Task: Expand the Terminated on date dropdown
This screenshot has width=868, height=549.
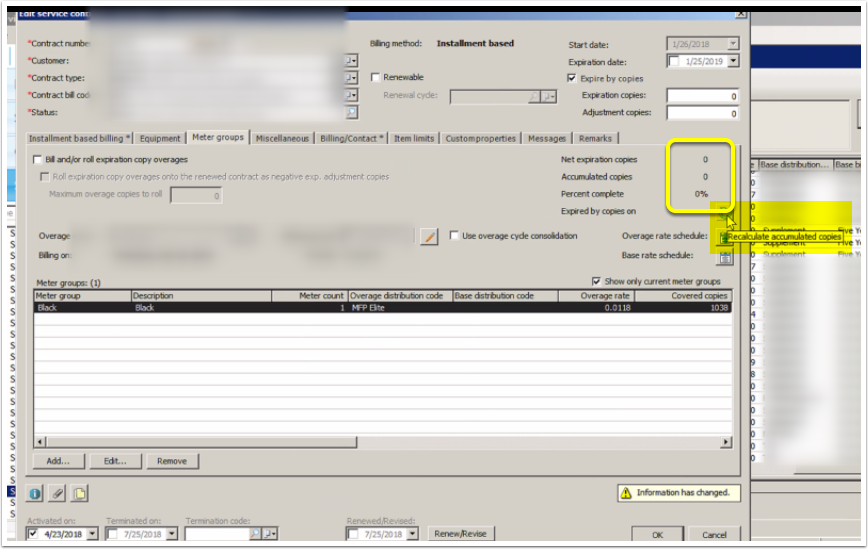Action: pyautogui.click(x=172, y=534)
